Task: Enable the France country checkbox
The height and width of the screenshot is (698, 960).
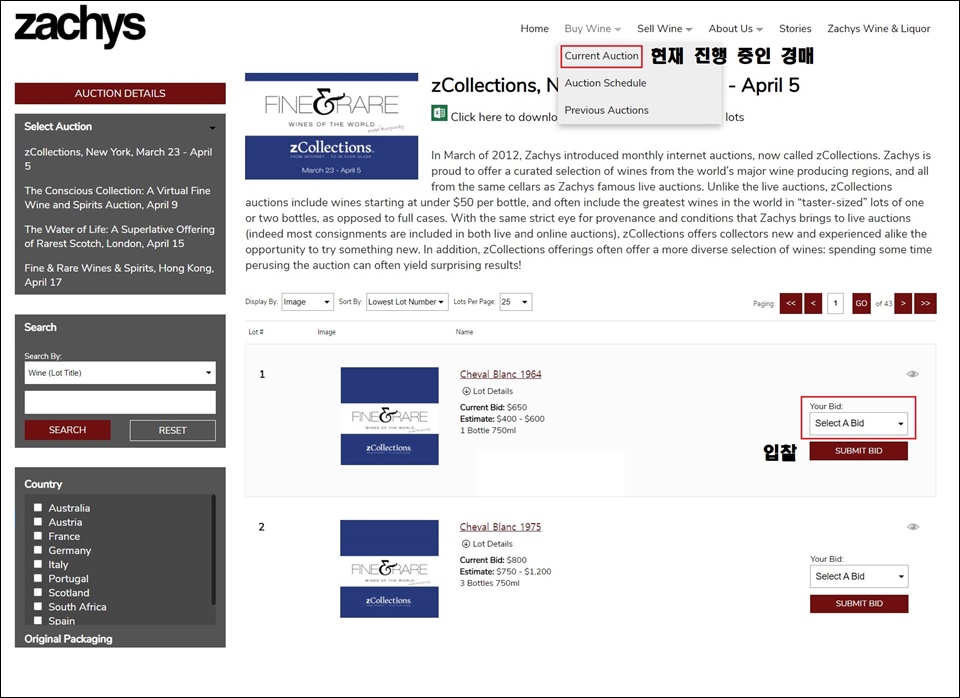Action: click(x=38, y=536)
